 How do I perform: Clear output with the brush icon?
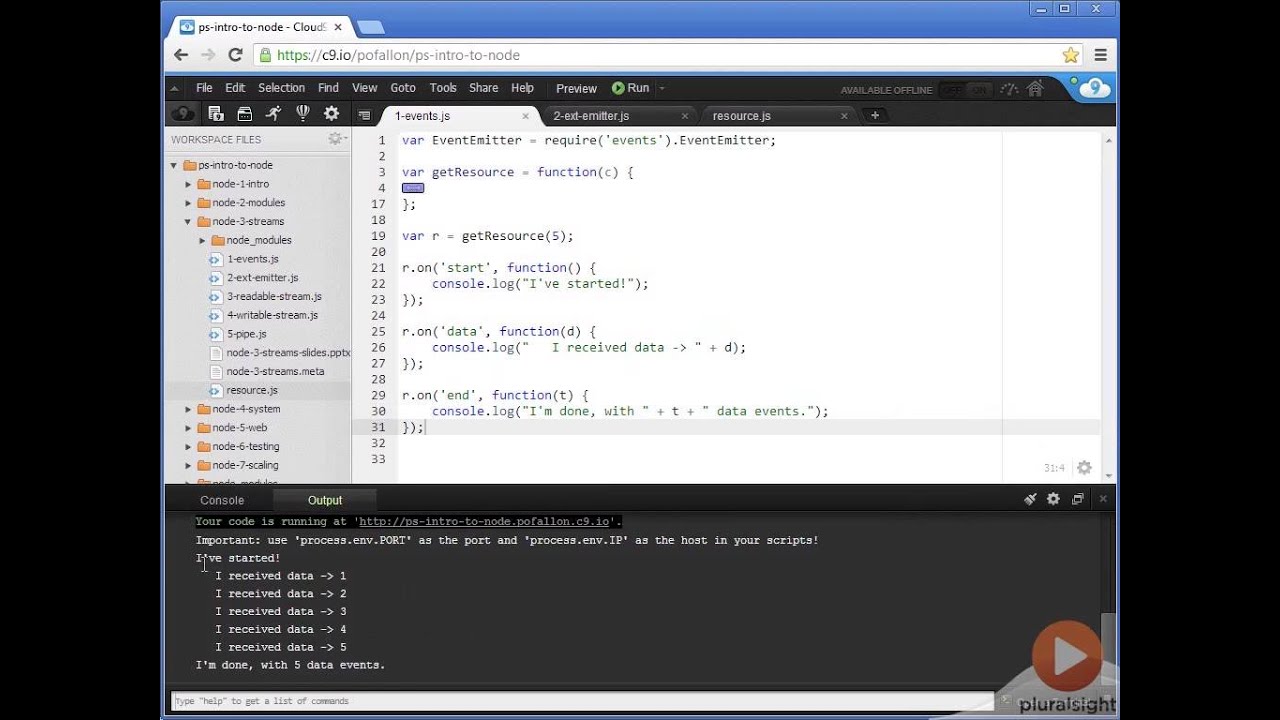[x=1030, y=499]
